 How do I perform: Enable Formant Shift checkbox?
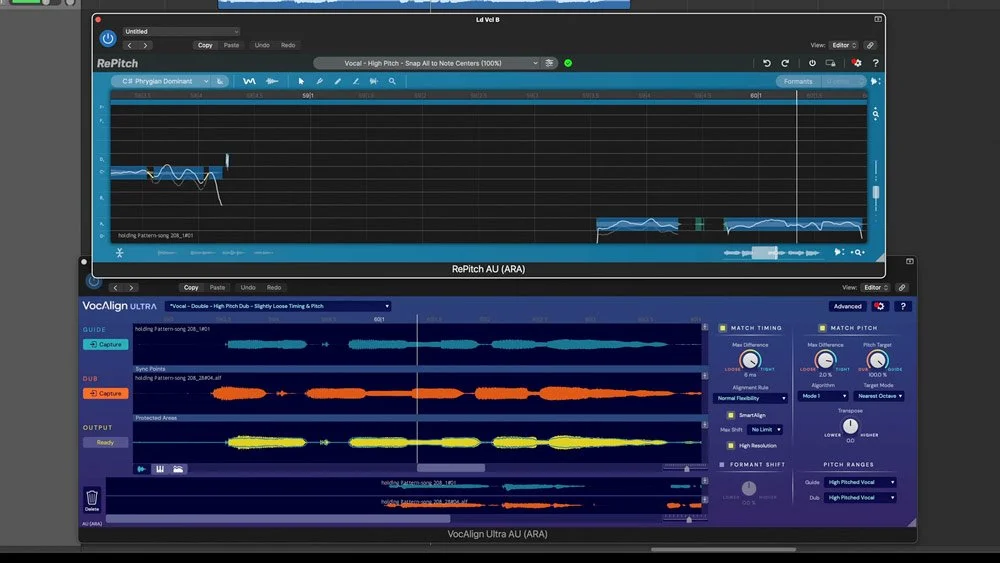click(722, 465)
